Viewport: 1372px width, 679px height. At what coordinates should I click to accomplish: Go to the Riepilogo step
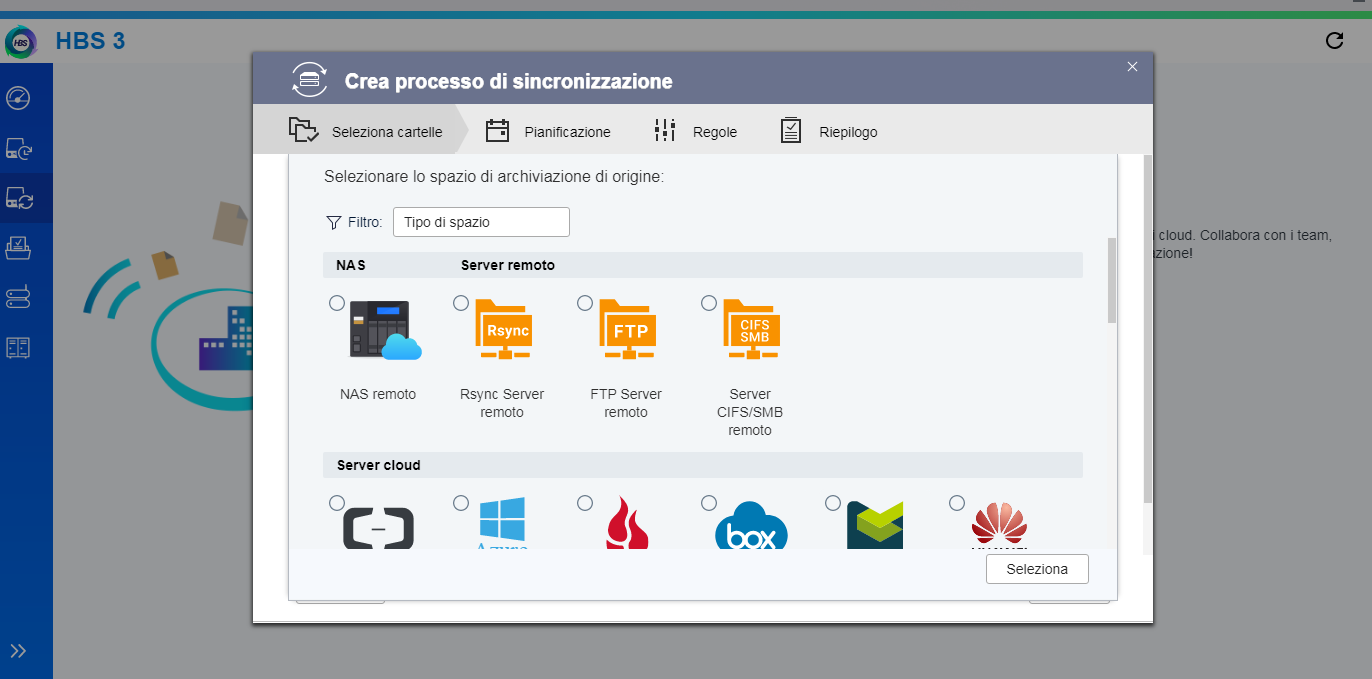[829, 132]
